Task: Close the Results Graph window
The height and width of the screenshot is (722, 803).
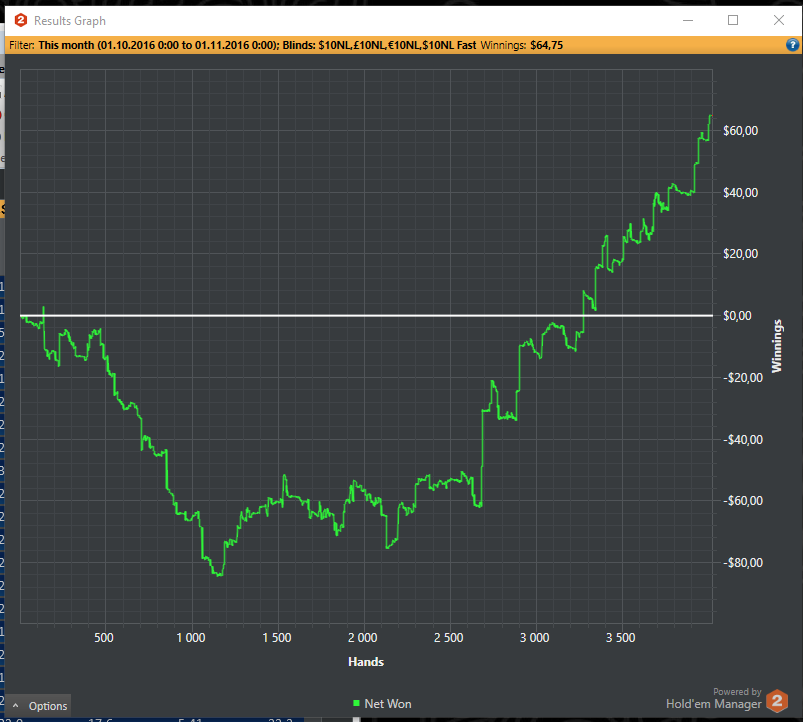Action: click(x=778, y=20)
